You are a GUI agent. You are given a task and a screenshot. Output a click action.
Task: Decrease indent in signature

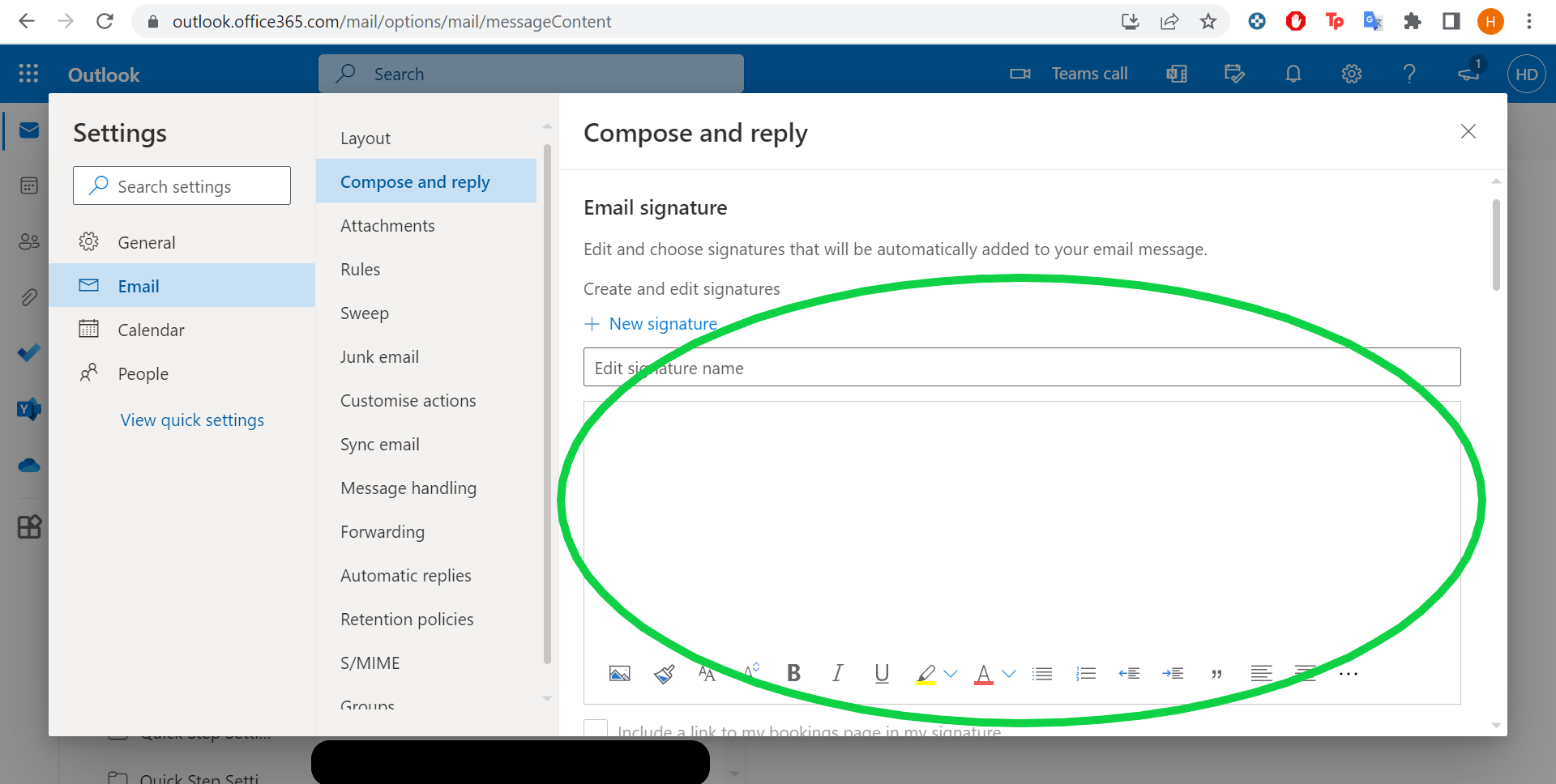(x=1130, y=674)
